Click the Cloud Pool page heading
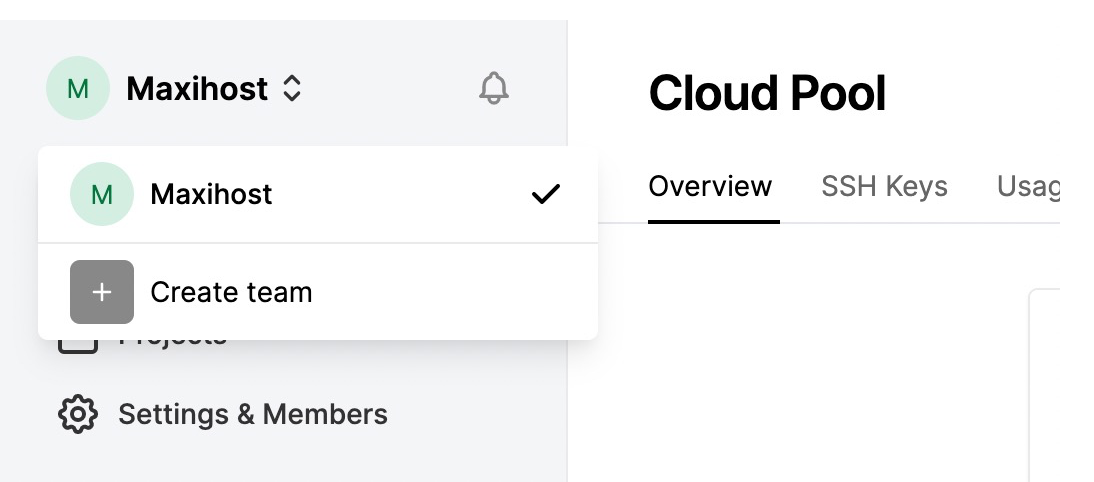1094x482 pixels. click(767, 93)
